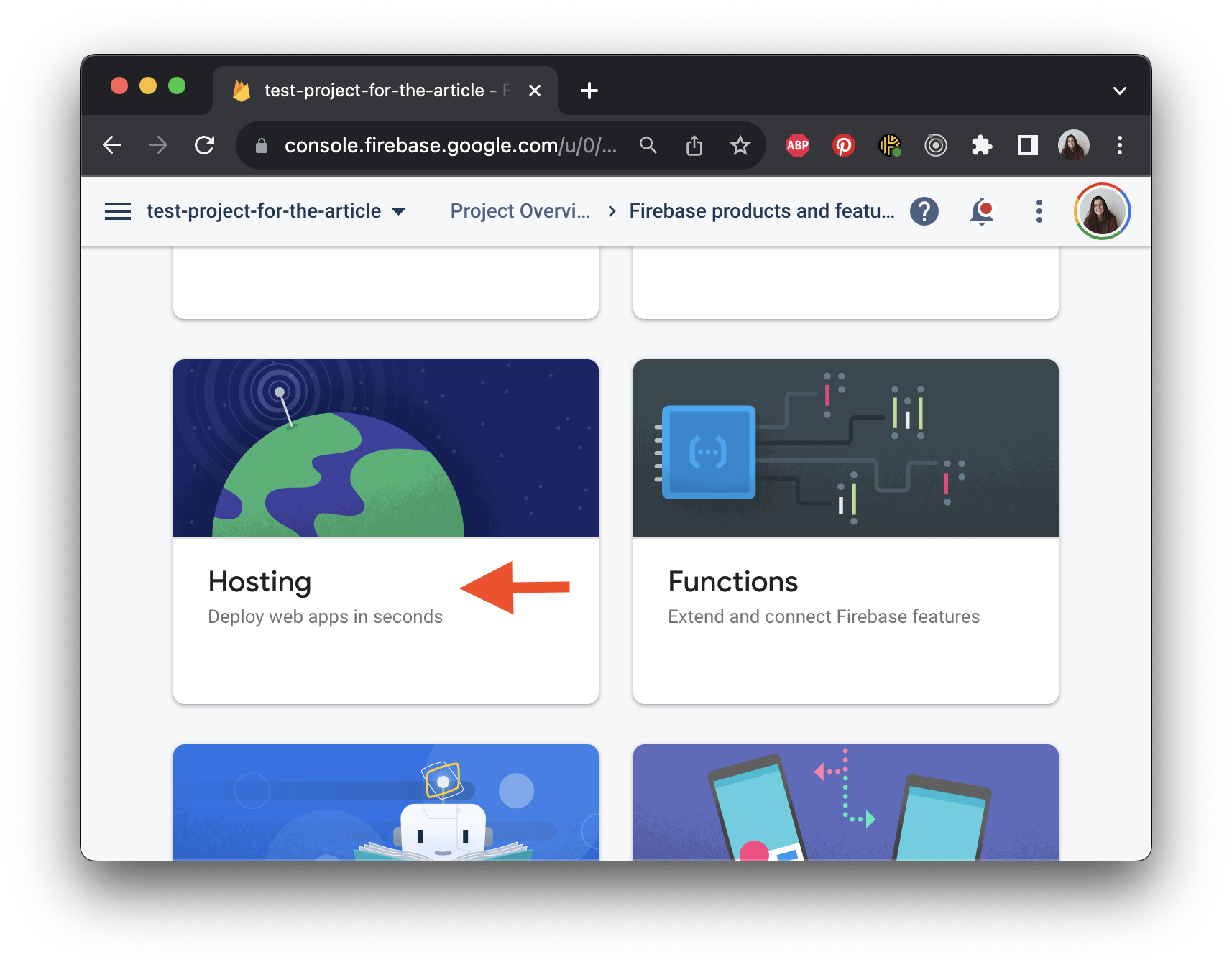
Task: Reload the current page
Action: [x=205, y=145]
